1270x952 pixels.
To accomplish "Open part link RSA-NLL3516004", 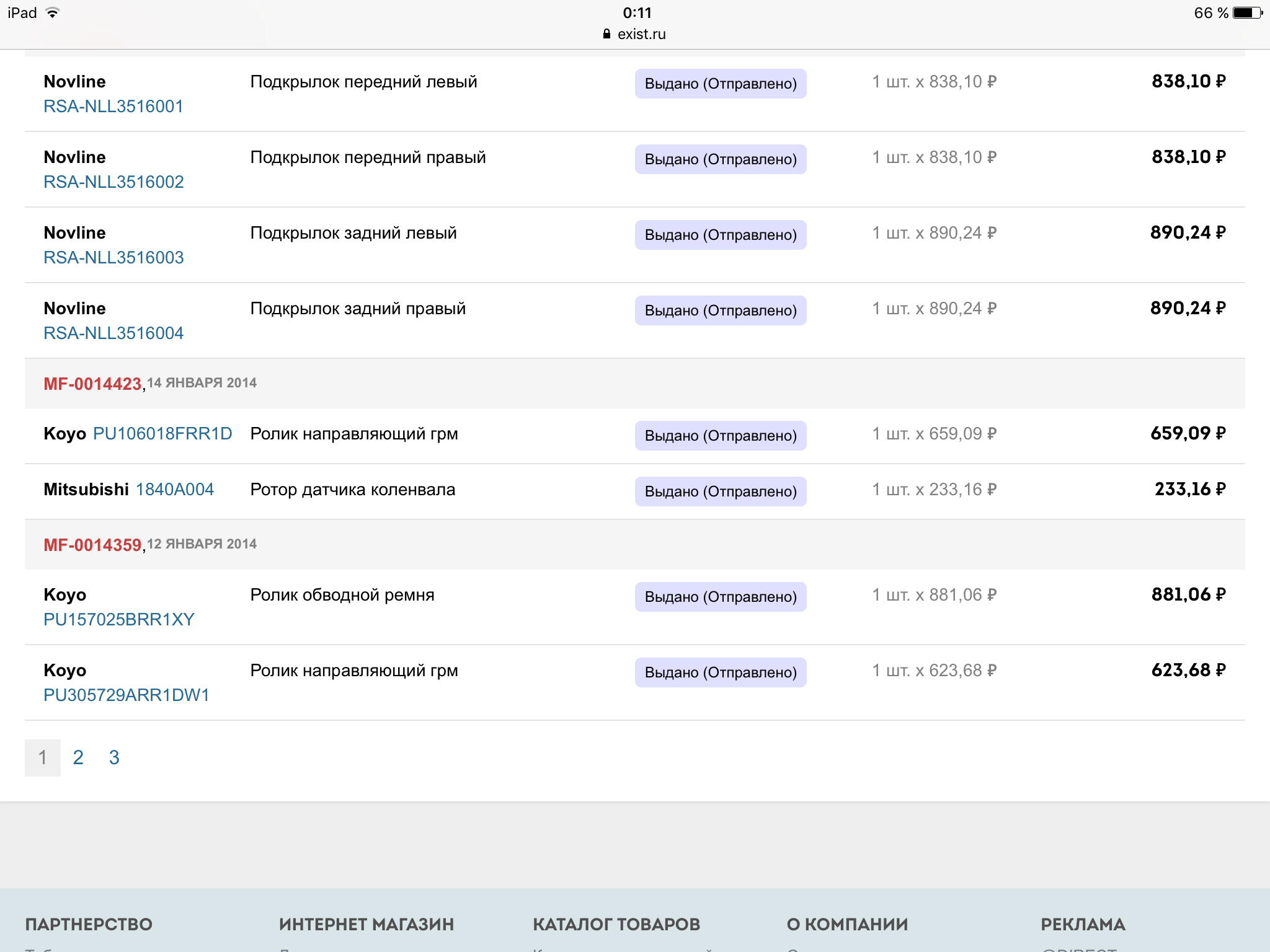I will (113, 333).
